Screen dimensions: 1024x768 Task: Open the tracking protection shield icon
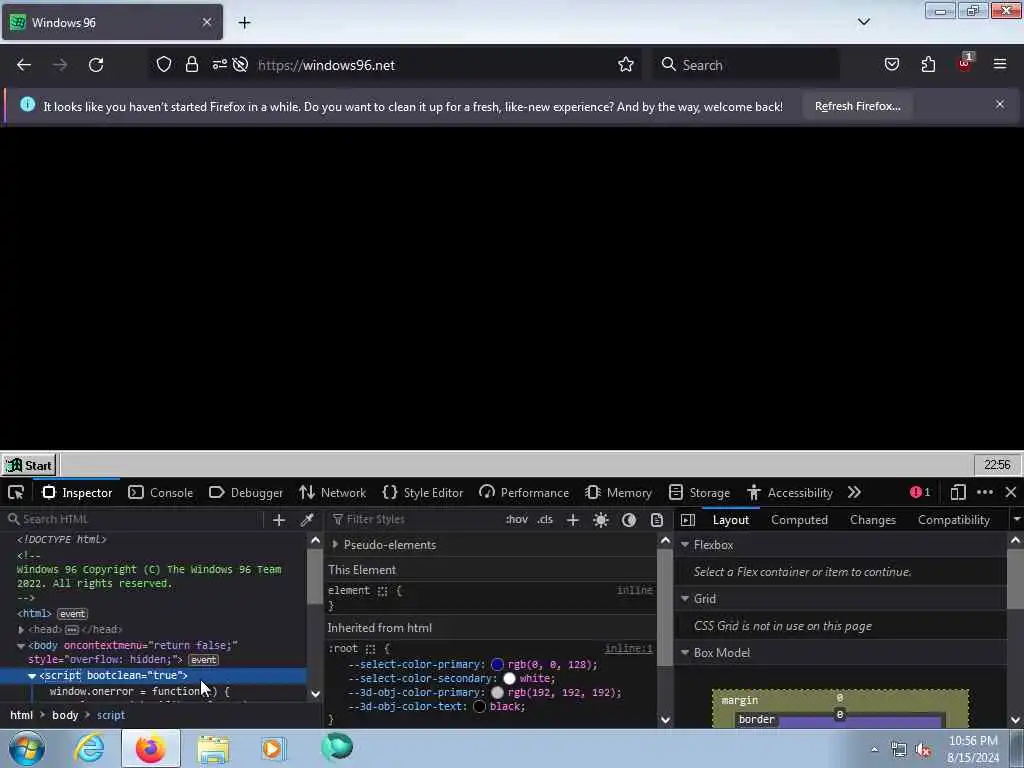[x=164, y=65]
